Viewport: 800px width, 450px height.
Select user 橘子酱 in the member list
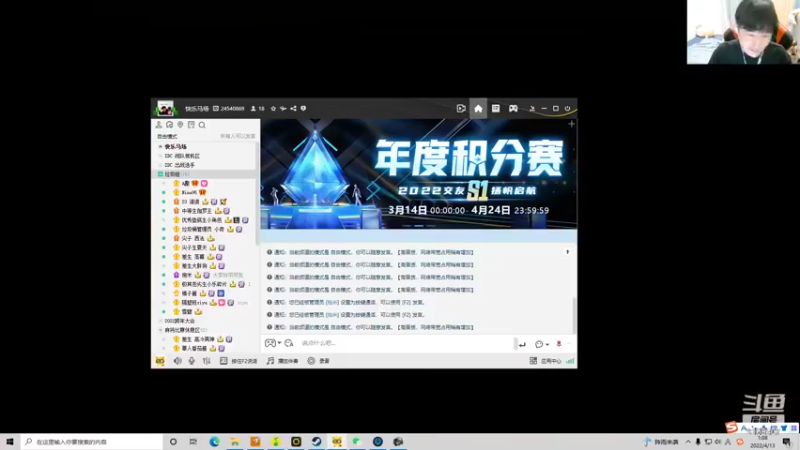point(189,293)
